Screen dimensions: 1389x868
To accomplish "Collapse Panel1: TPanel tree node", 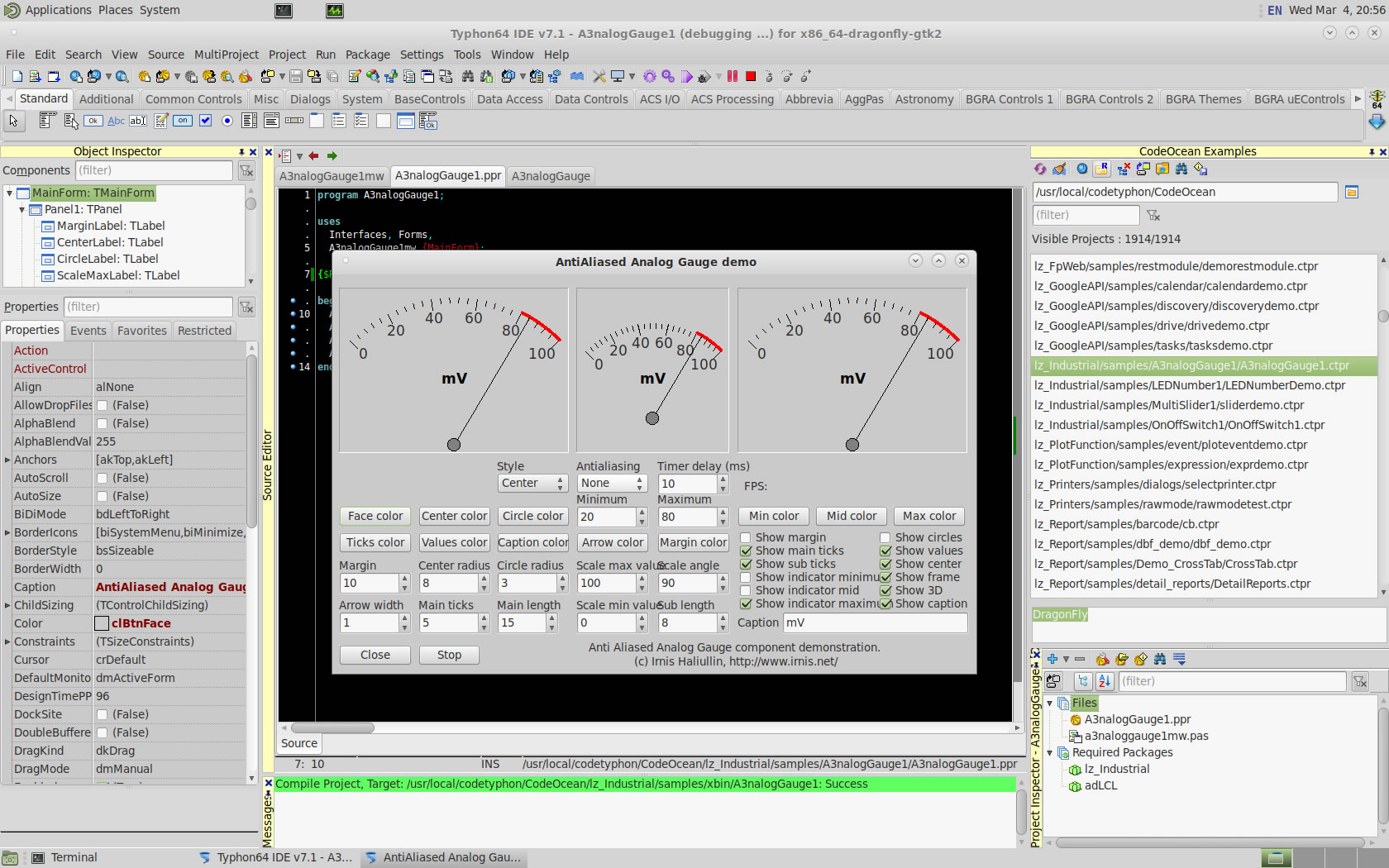I will click(x=21, y=209).
